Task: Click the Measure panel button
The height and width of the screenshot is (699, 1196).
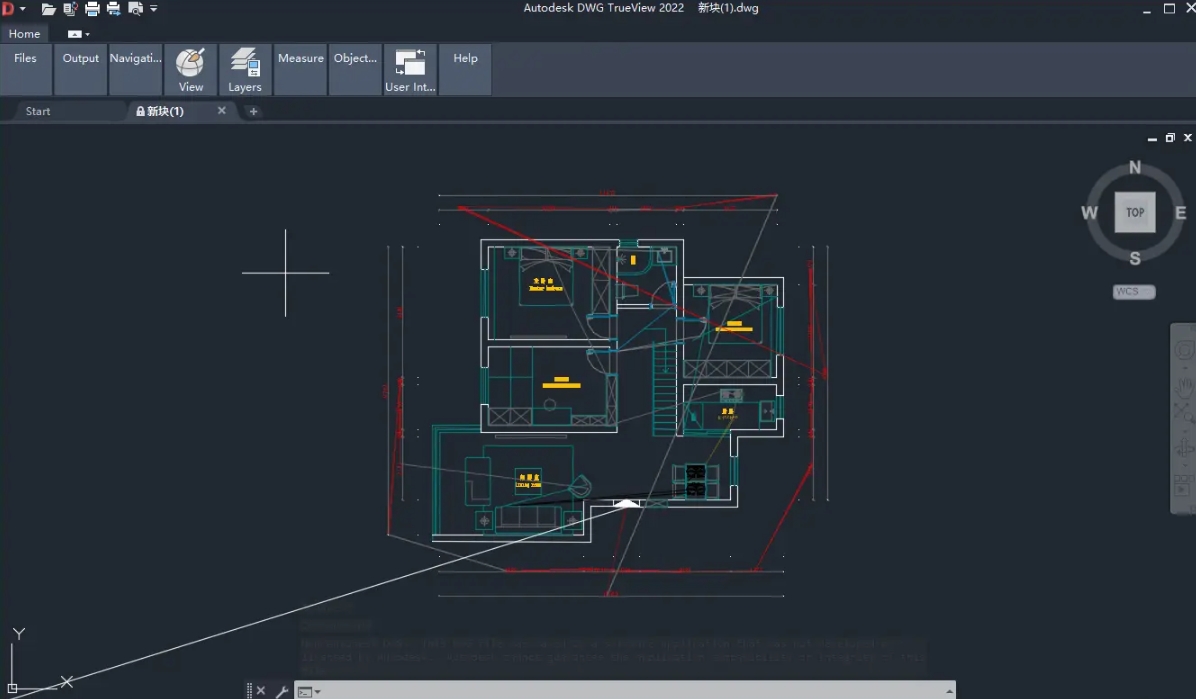Action: pyautogui.click(x=300, y=59)
